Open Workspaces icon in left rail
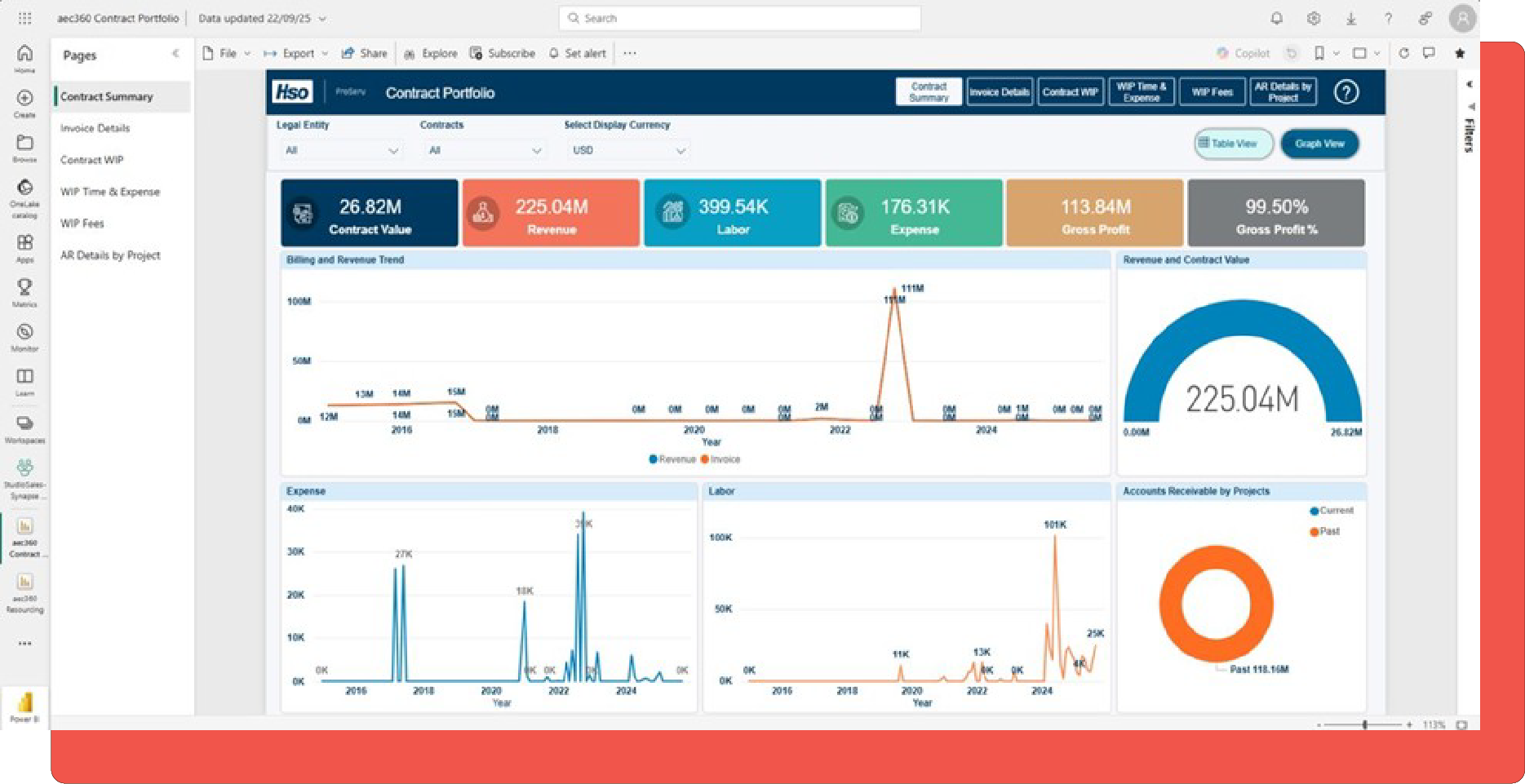The height and width of the screenshot is (784, 1525). pyautogui.click(x=25, y=428)
